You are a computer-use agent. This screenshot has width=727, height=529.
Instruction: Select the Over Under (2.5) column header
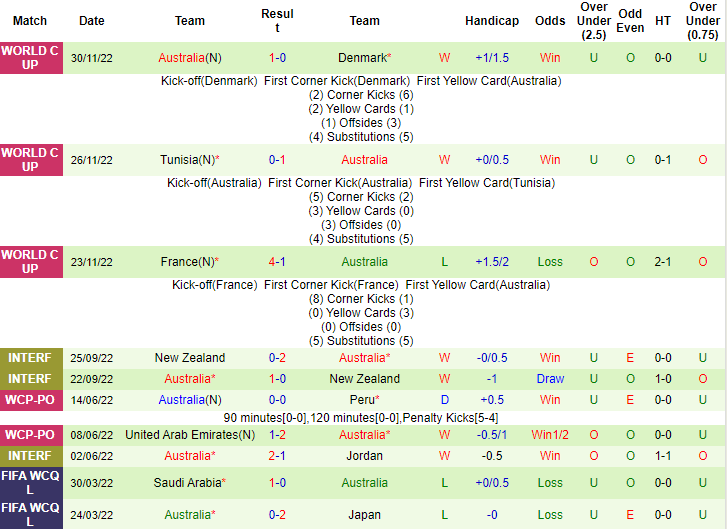point(593,21)
